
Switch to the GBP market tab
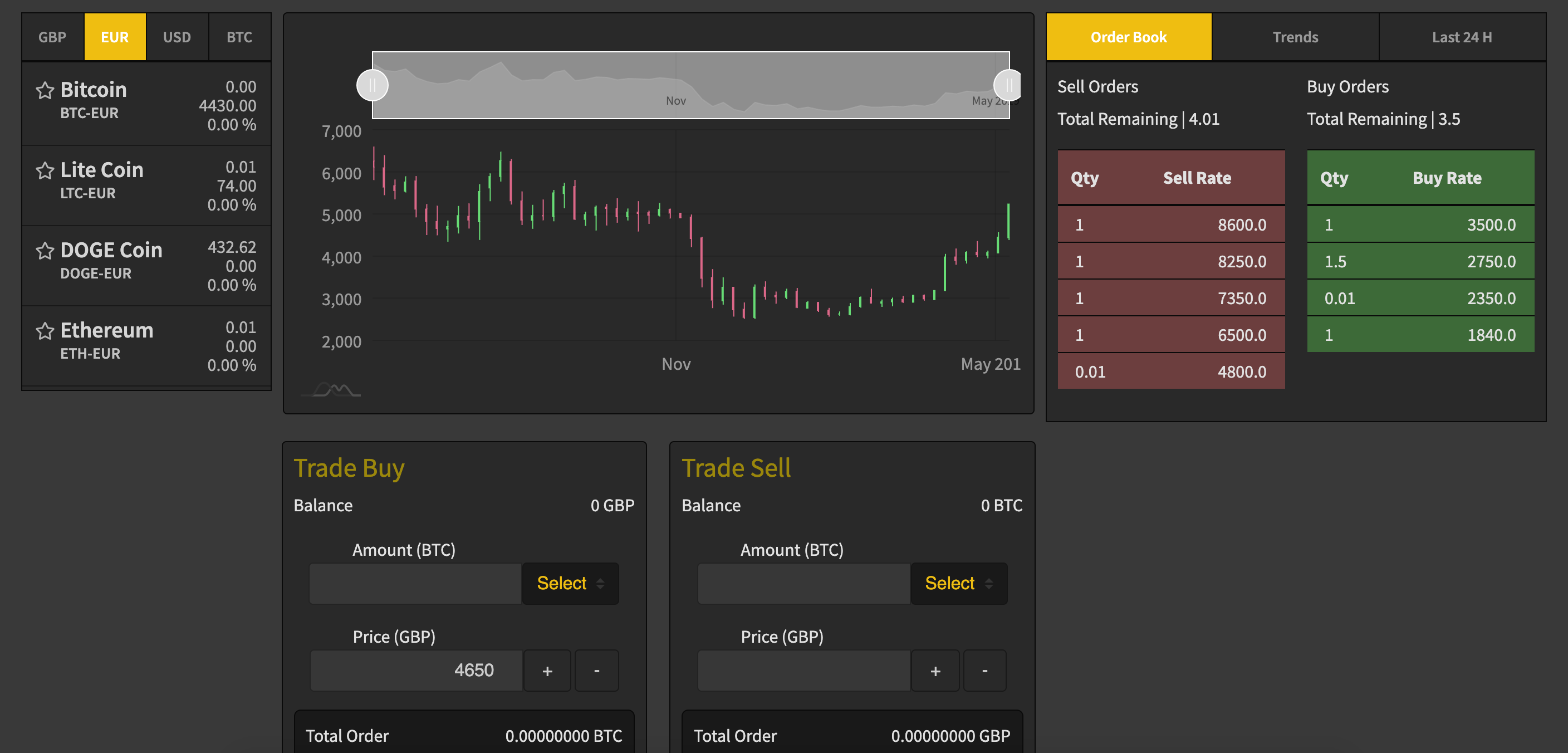point(52,37)
